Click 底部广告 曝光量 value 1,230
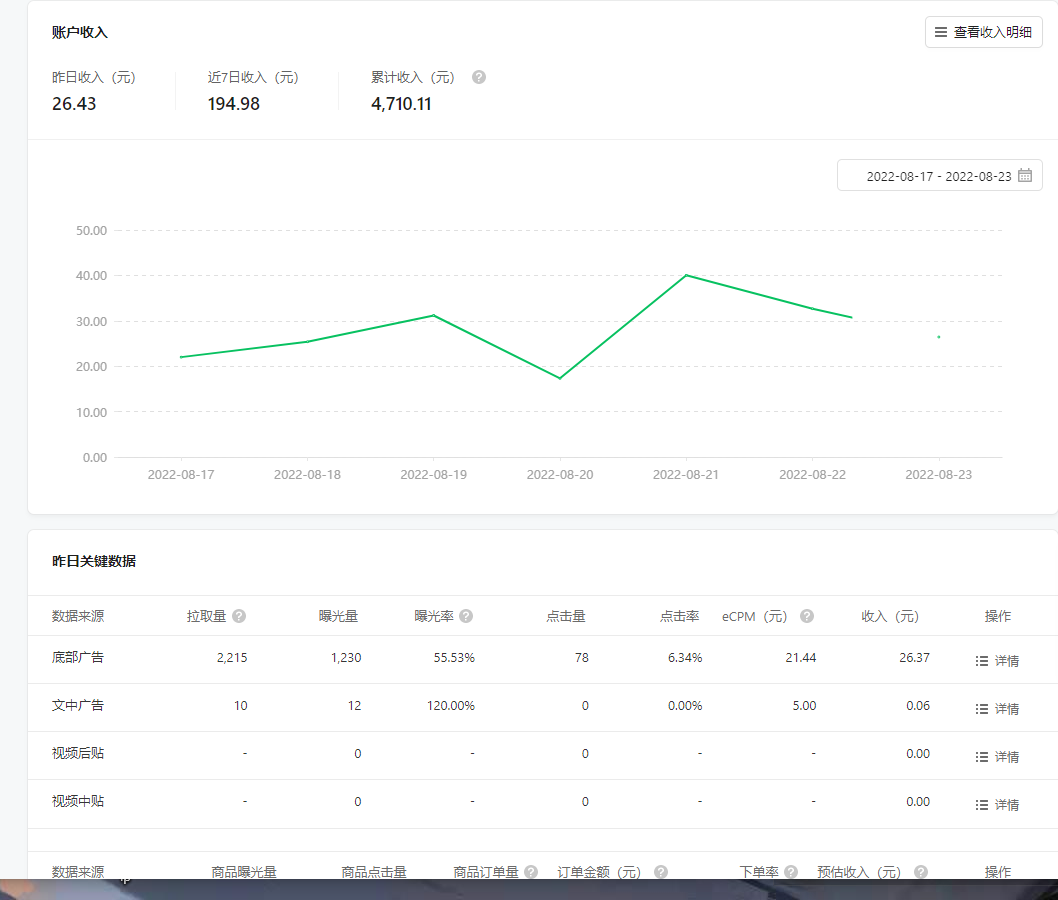 pyautogui.click(x=345, y=657)
